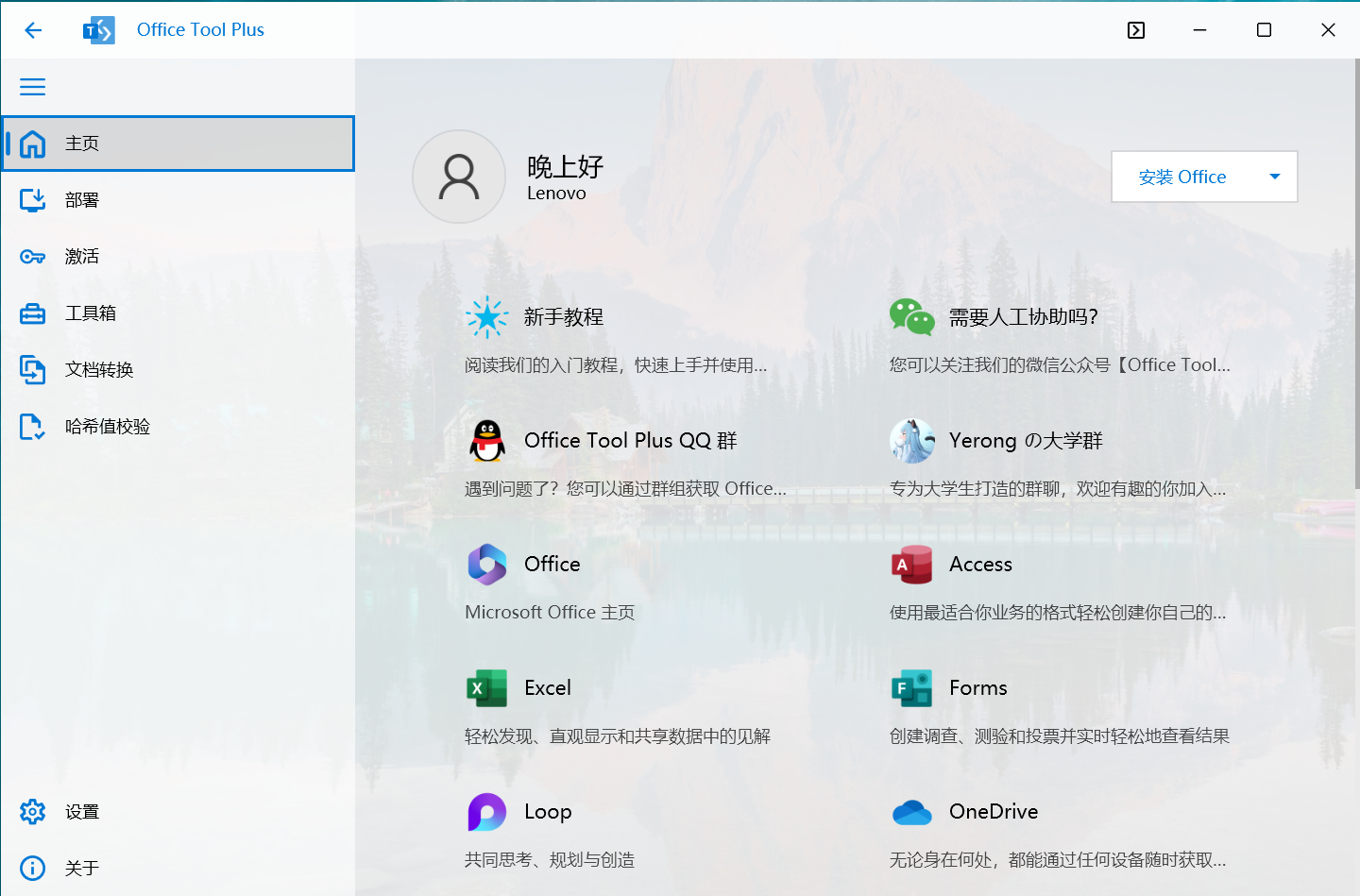Image resolution: width=1360 pixels, height=896 pixels.
Task: Click the Office Tool Plus logo icon
Action: pos(99,30)
